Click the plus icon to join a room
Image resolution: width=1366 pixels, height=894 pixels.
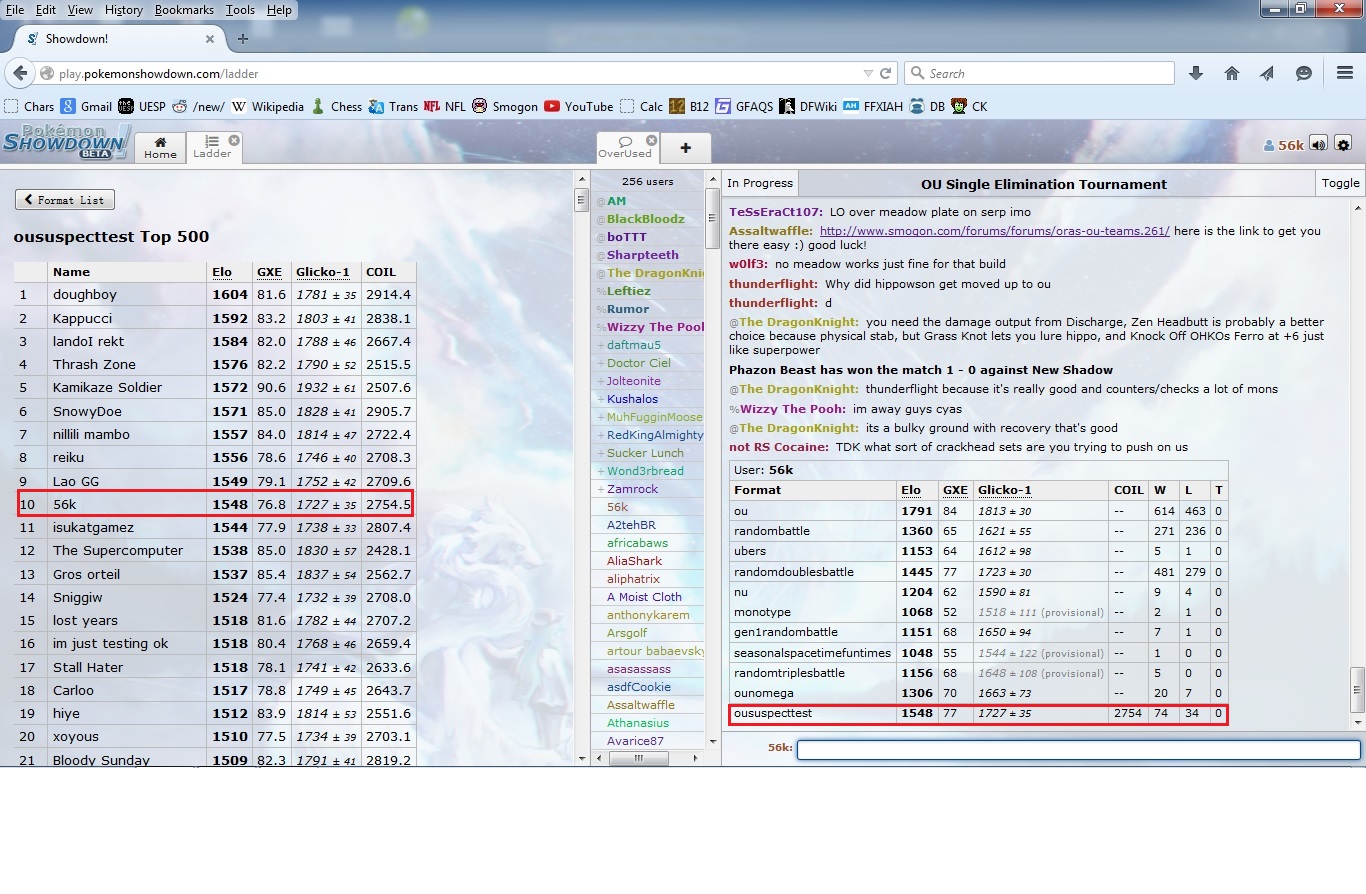point(685,148)
